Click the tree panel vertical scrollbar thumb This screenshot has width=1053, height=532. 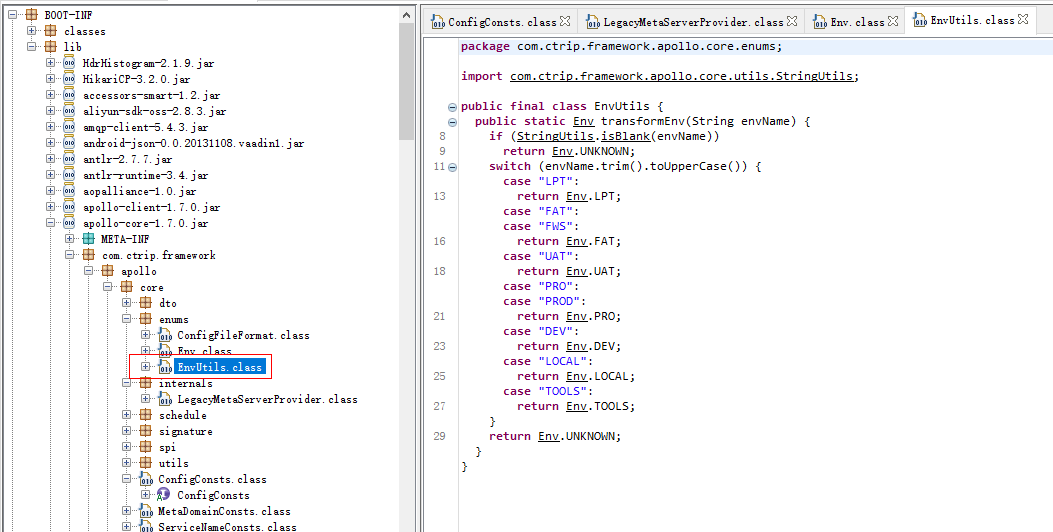point(406,82)
